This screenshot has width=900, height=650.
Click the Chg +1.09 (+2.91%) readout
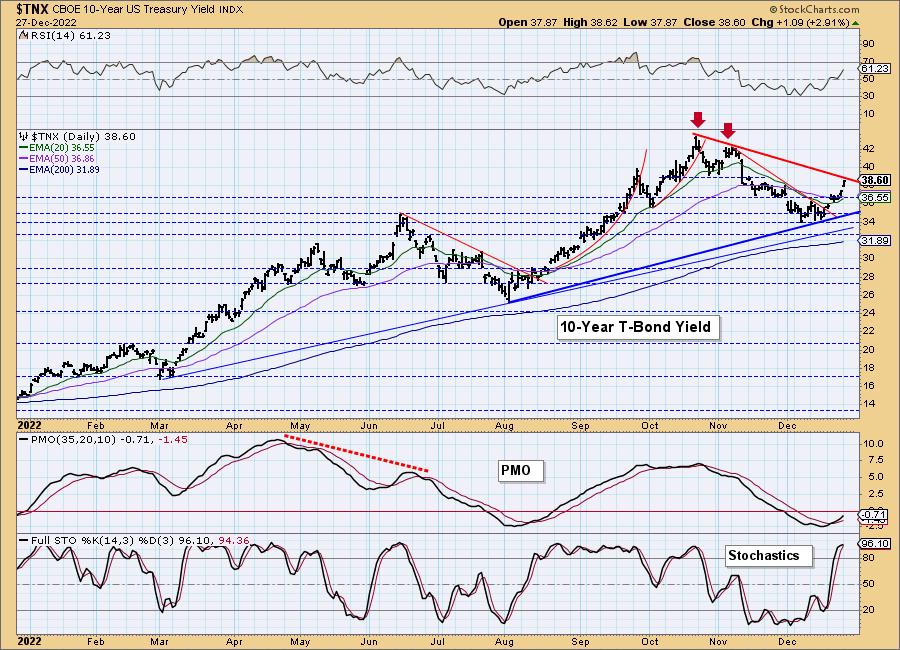point(800,22)
